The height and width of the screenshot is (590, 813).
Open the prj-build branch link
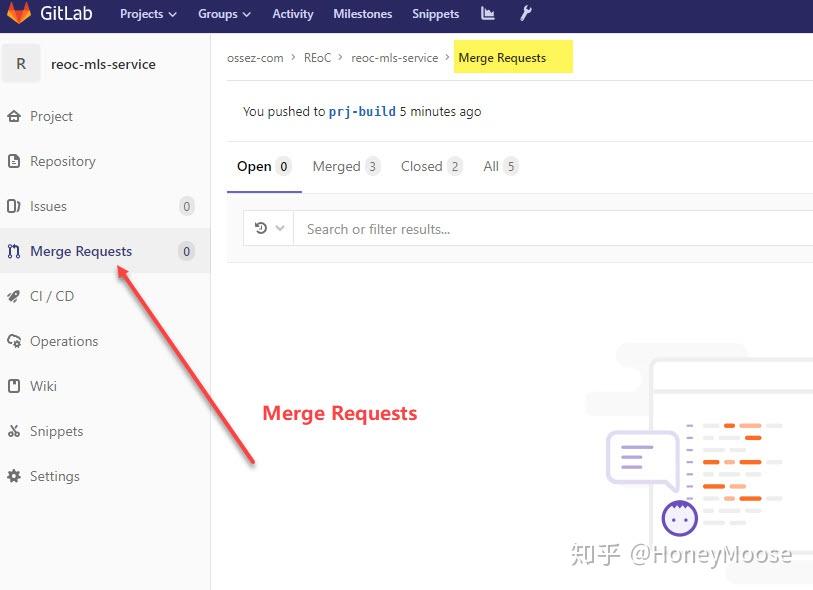pos(363,112)
